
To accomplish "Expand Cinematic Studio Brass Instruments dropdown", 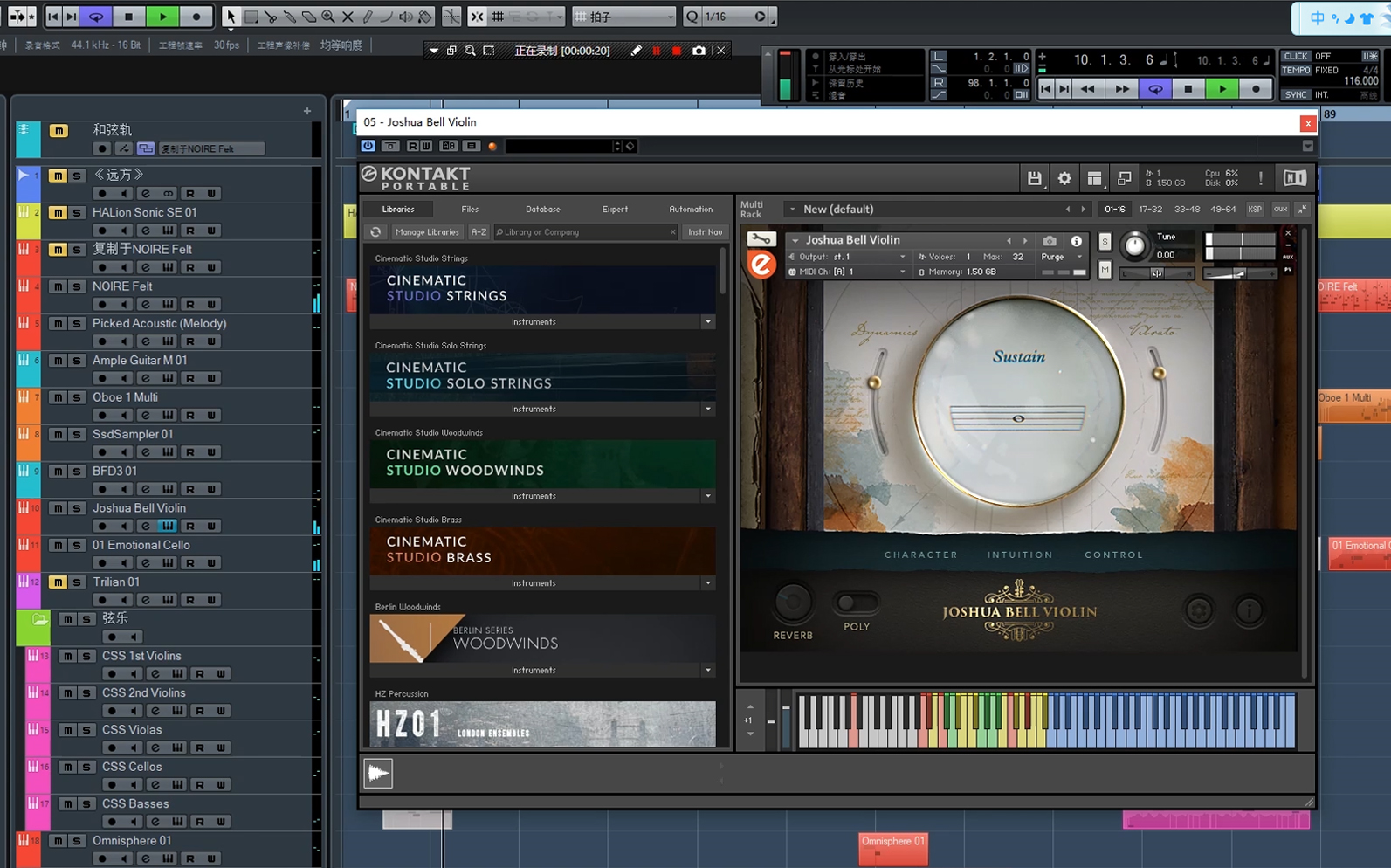I will [708, 582].
